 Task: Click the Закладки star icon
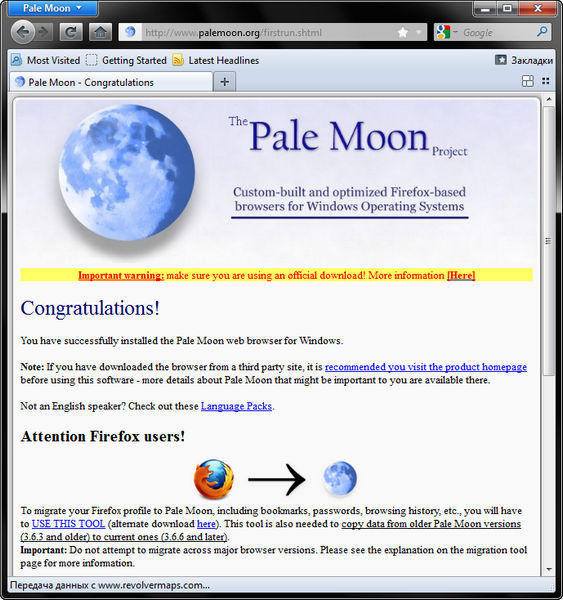pyautogui.click(x=501, y=60)
